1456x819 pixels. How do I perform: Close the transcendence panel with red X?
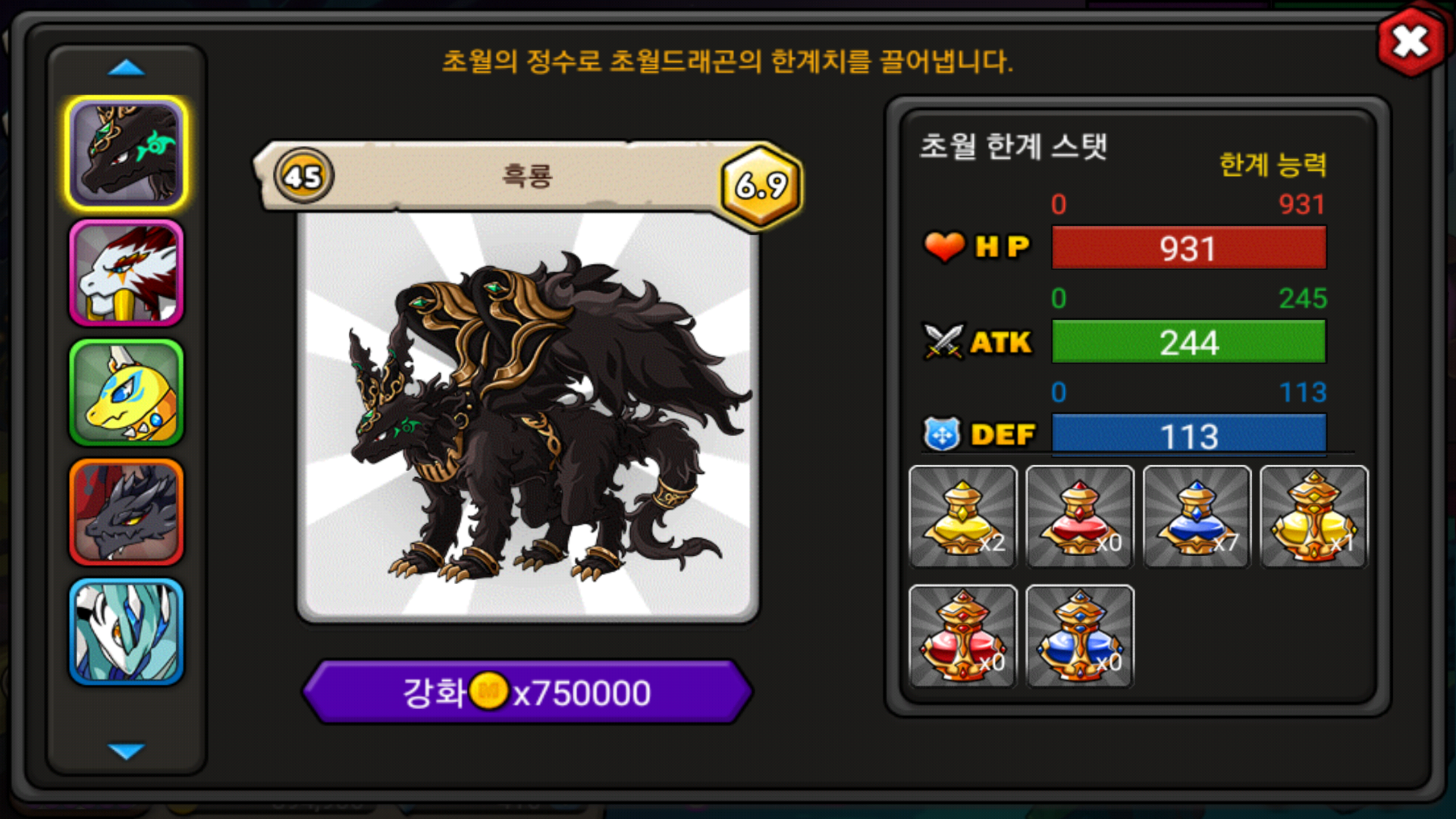tap(1412, 43)
